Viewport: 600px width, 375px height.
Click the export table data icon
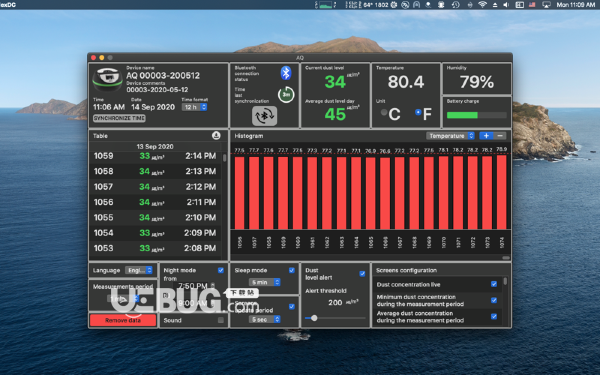[216, 135]
